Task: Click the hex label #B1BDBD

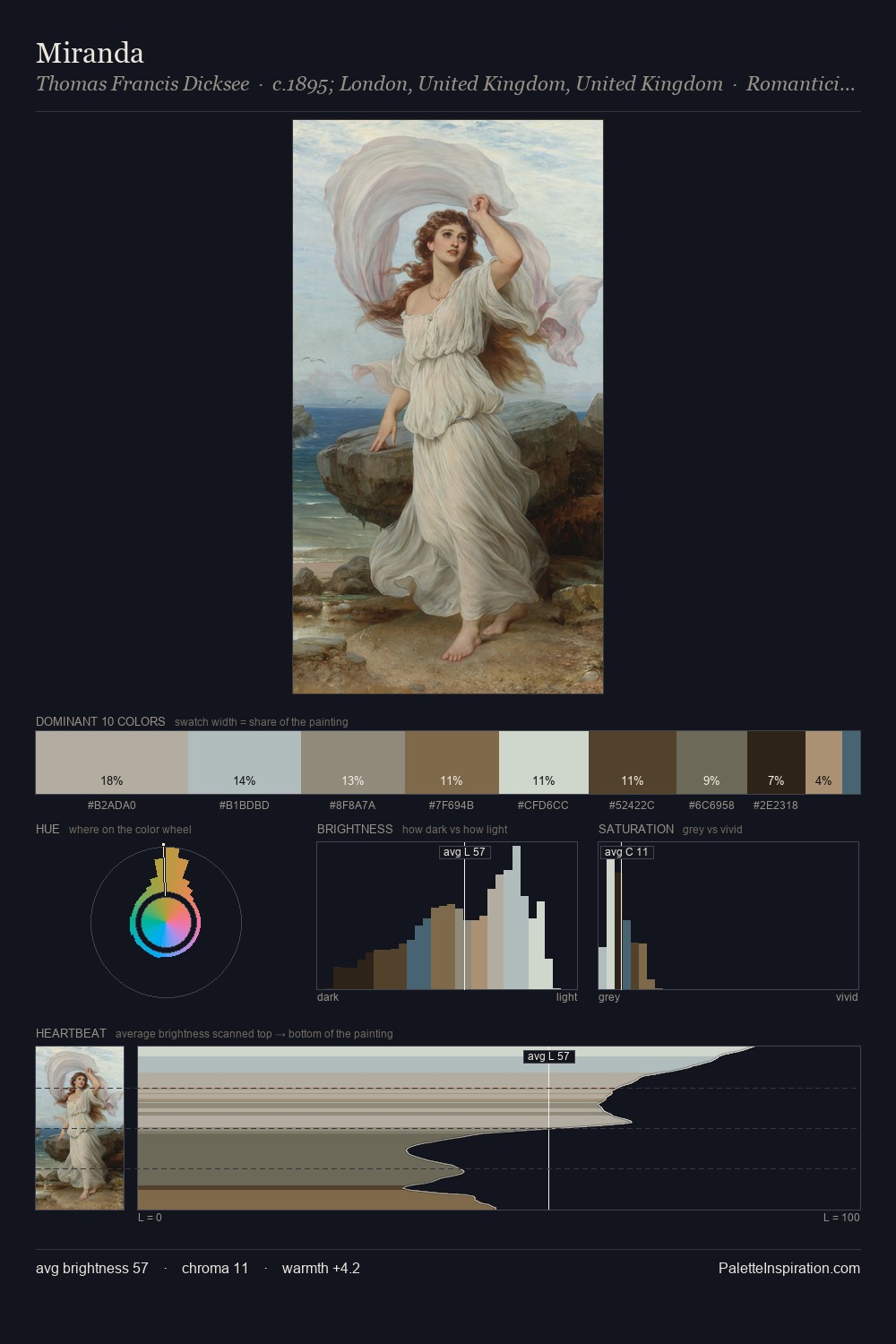Action: click(245, 806)
